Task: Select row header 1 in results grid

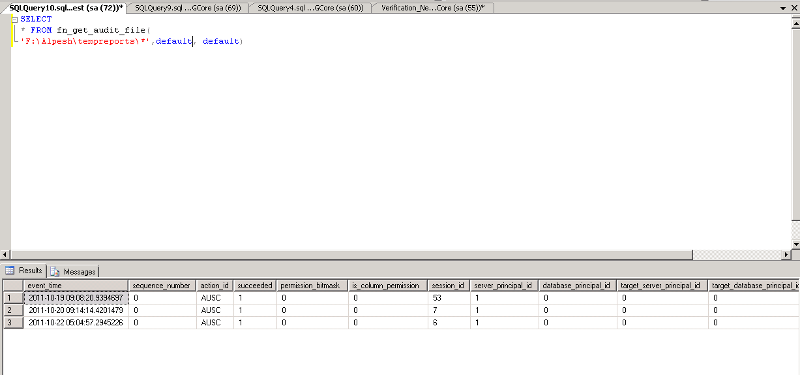Action: 13,297
